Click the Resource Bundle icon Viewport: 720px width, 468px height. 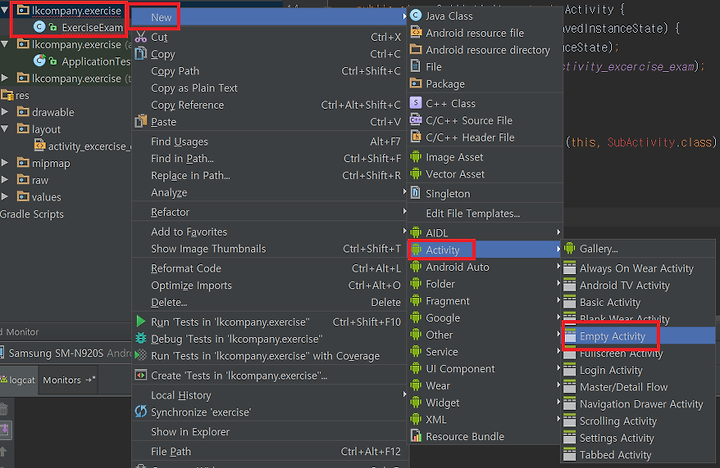[416, 436]
